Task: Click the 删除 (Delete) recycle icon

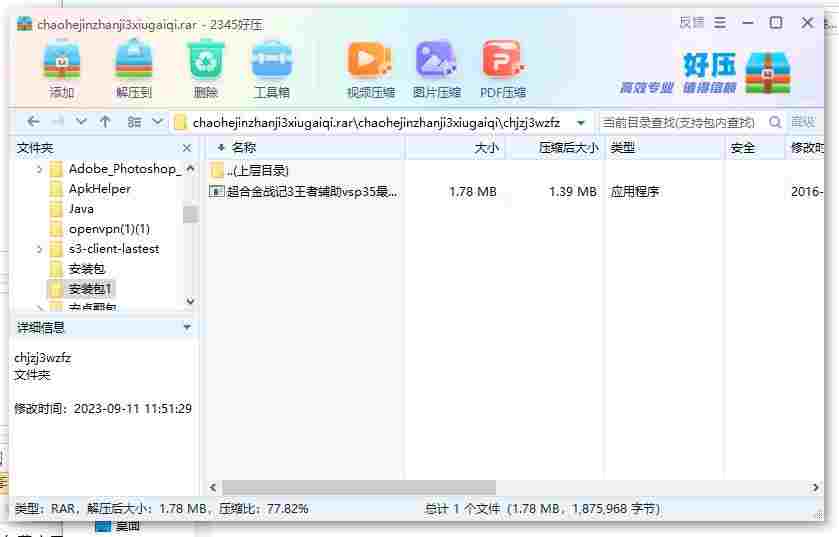Action: click(x=205, y=70)
